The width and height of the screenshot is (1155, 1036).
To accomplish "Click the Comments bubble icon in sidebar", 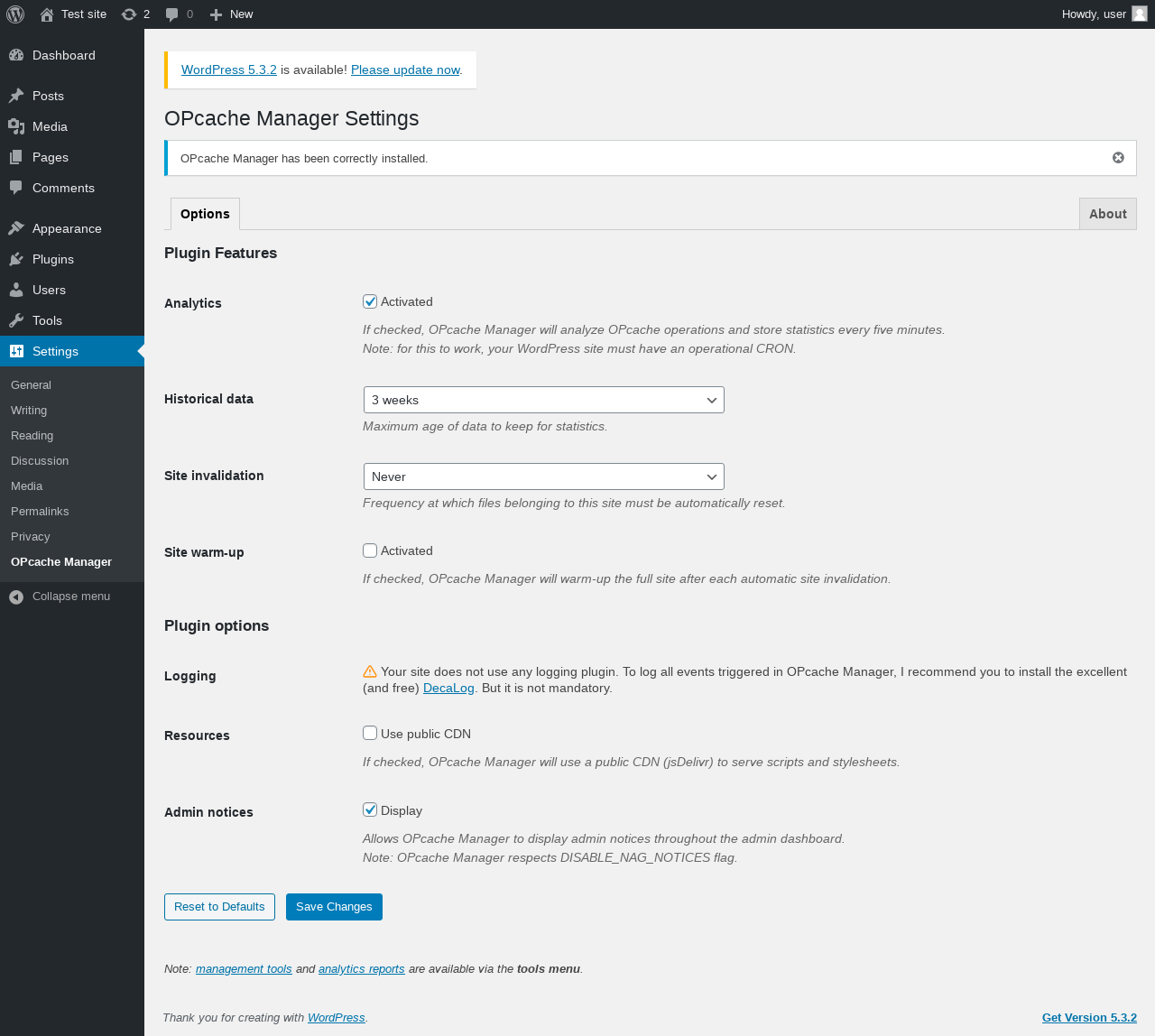I will [16, 188].
